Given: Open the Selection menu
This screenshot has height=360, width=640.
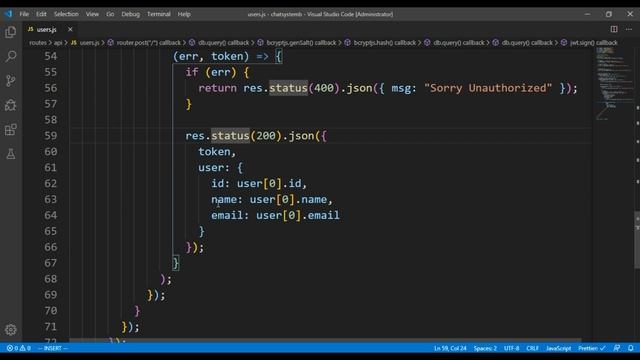Looking at the screenshot, I should point(66,14).
